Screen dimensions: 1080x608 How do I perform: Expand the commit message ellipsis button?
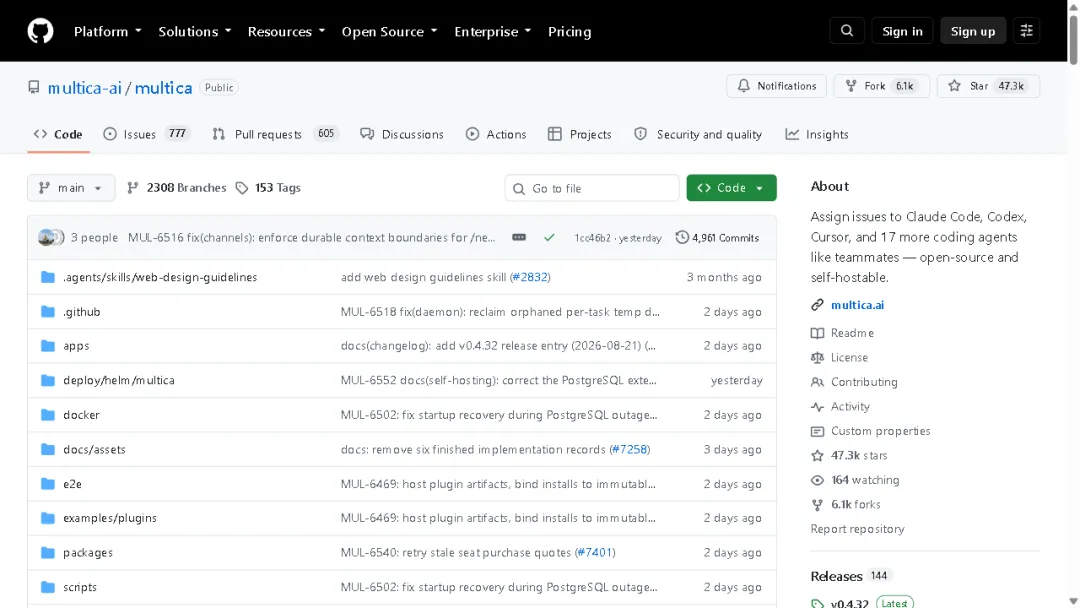click(519, 238)
